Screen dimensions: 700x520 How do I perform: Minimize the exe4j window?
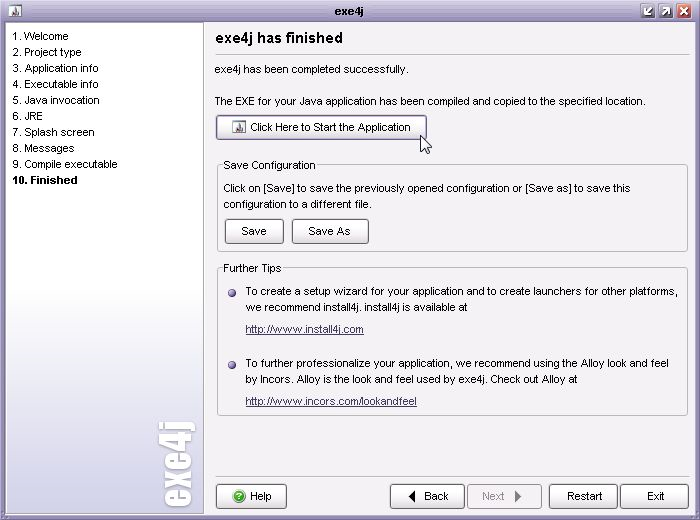[647, 11]
